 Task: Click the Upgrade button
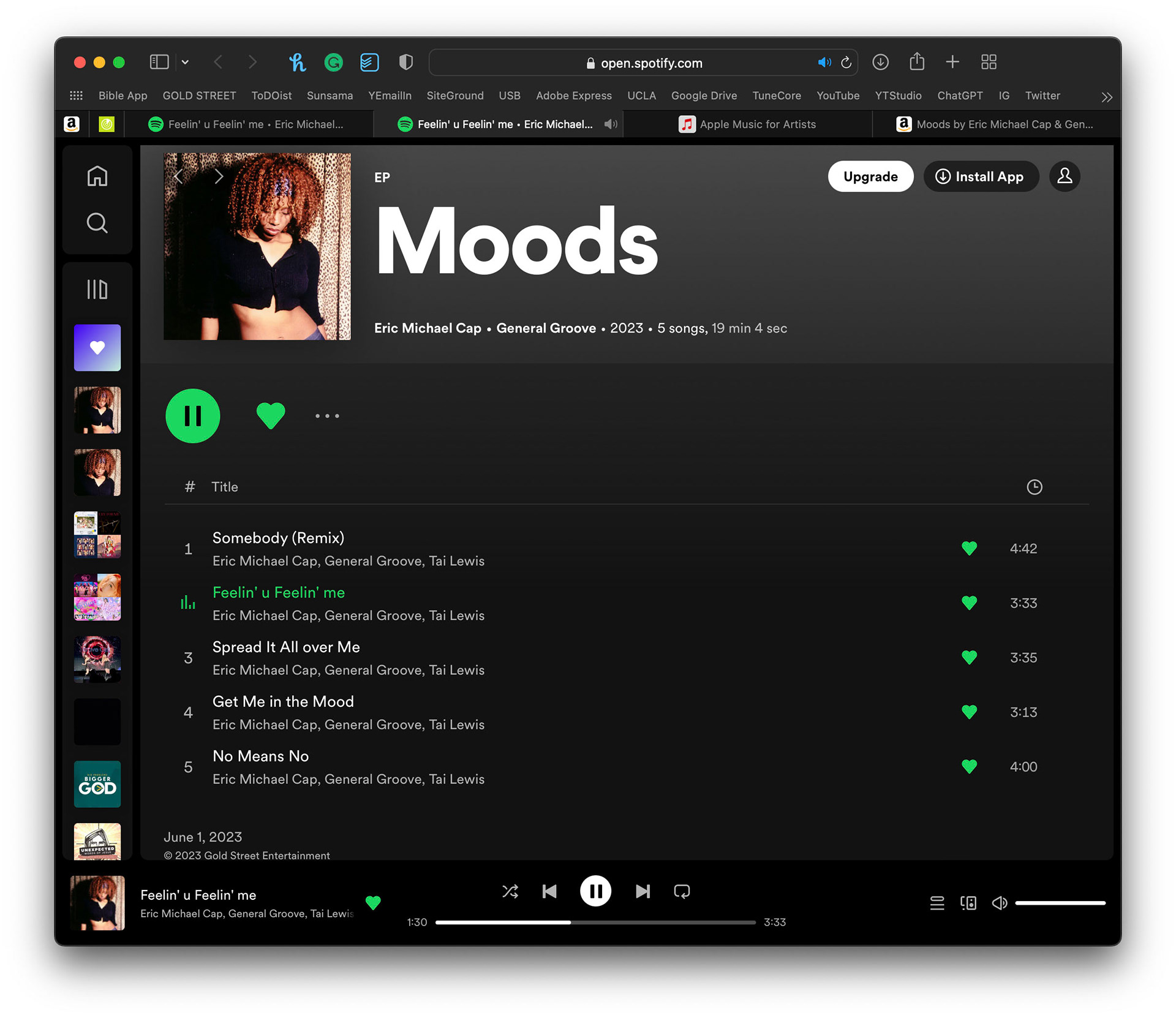pyautogui.click(x=870, y=176)
